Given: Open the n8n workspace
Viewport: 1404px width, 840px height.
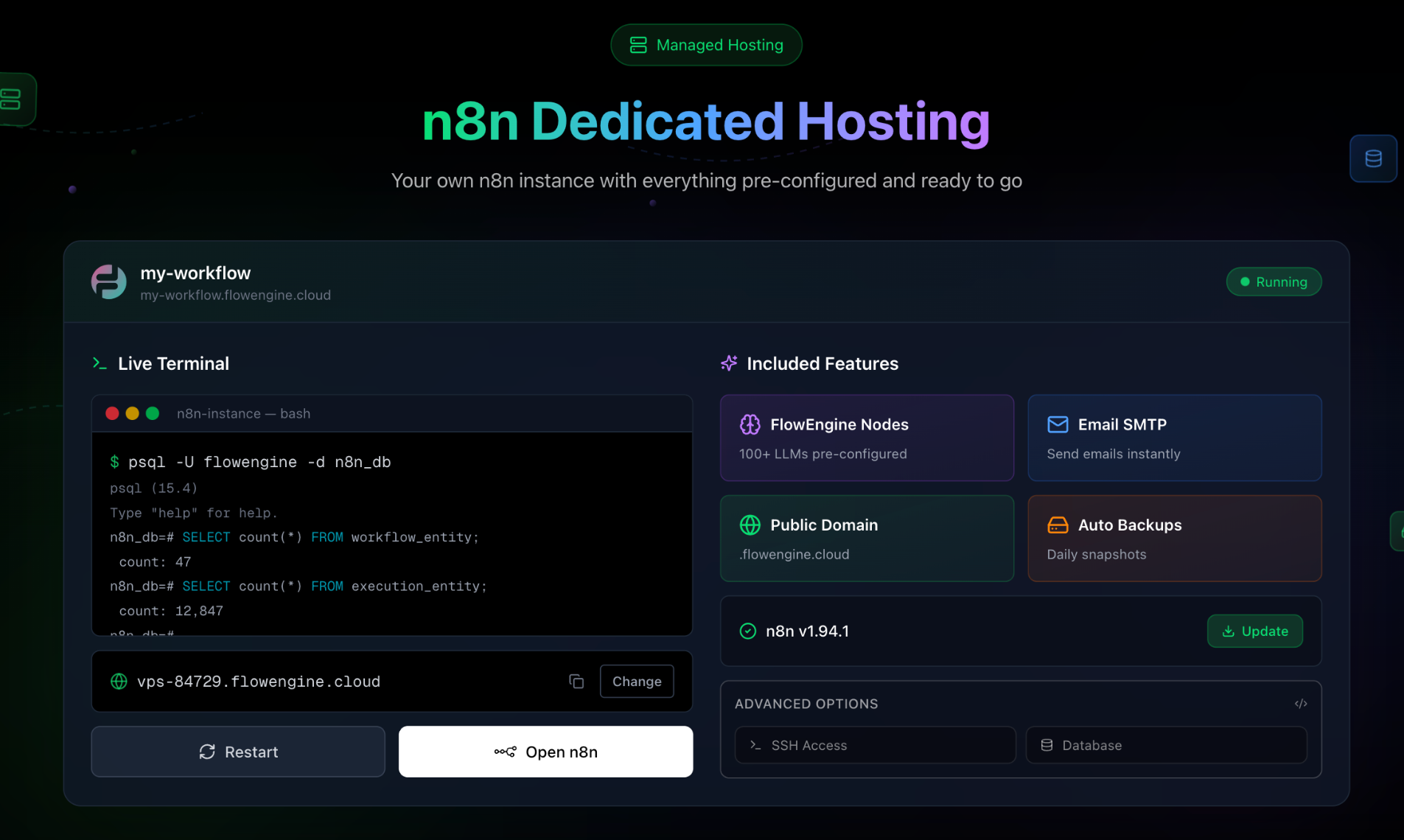Looking at the screenshot, I should point(545,752).
